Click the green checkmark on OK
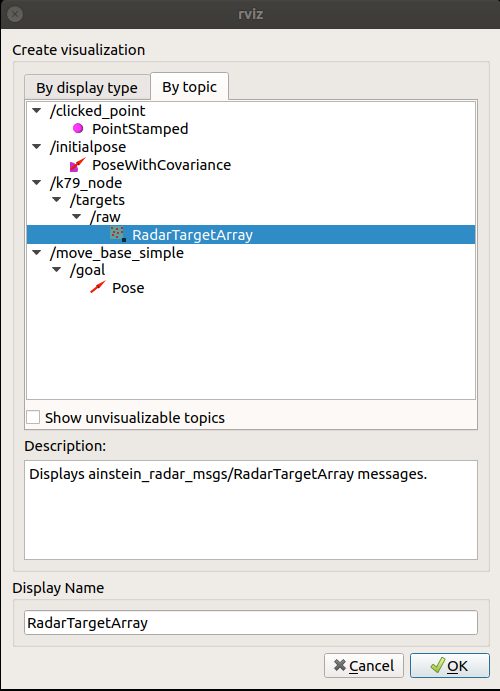 point(437,665)
